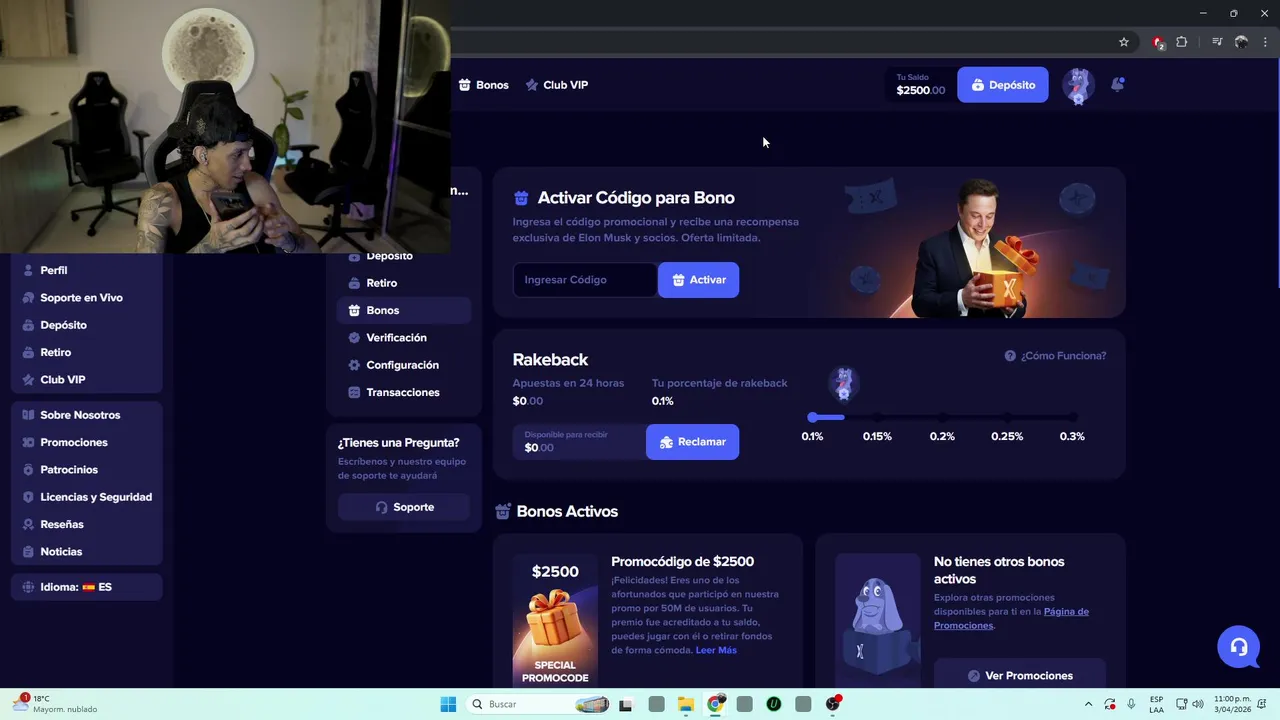Bookmark this page with the star icon
This screenshot has height=720, width=1280.
tap(1124, 42)
